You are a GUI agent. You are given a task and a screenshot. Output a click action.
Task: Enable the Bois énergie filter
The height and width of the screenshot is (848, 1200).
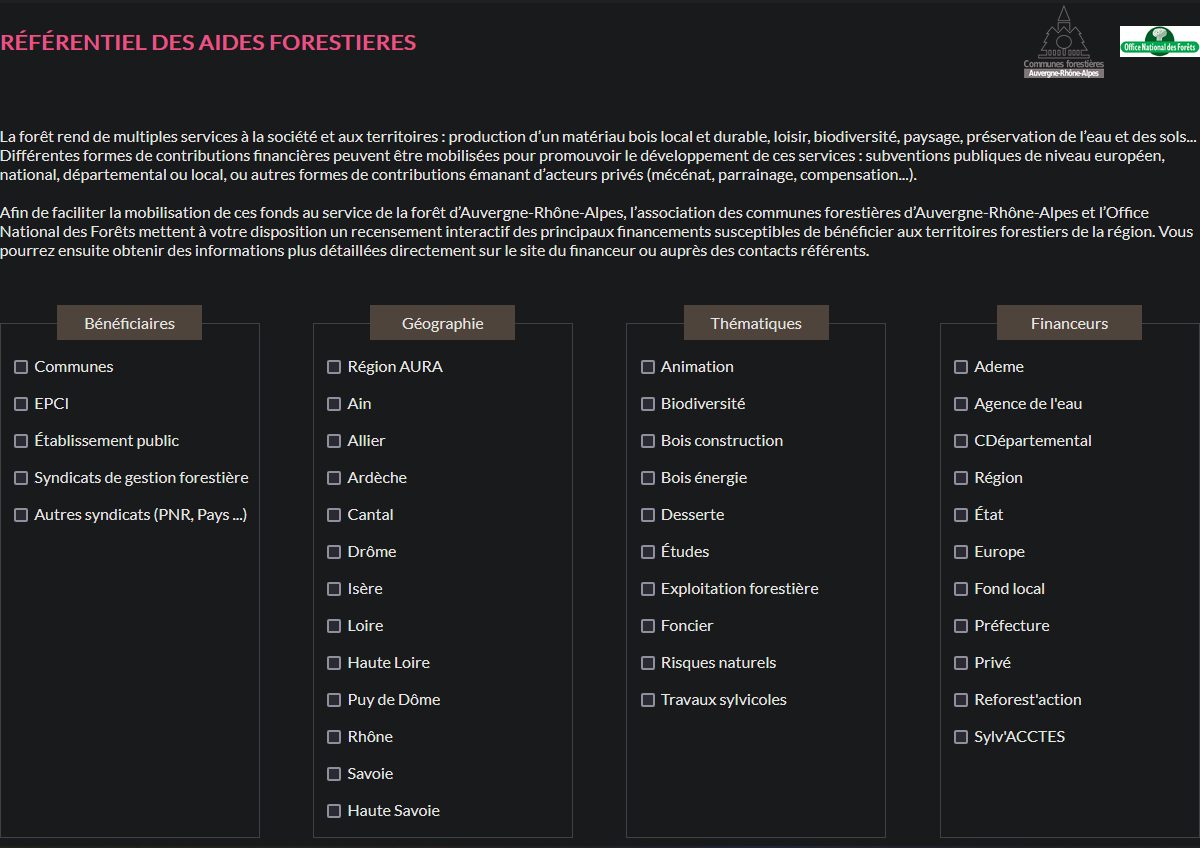click(648, 478)
